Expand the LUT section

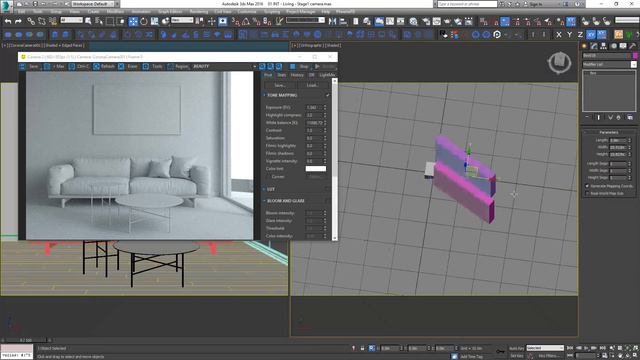264,189
